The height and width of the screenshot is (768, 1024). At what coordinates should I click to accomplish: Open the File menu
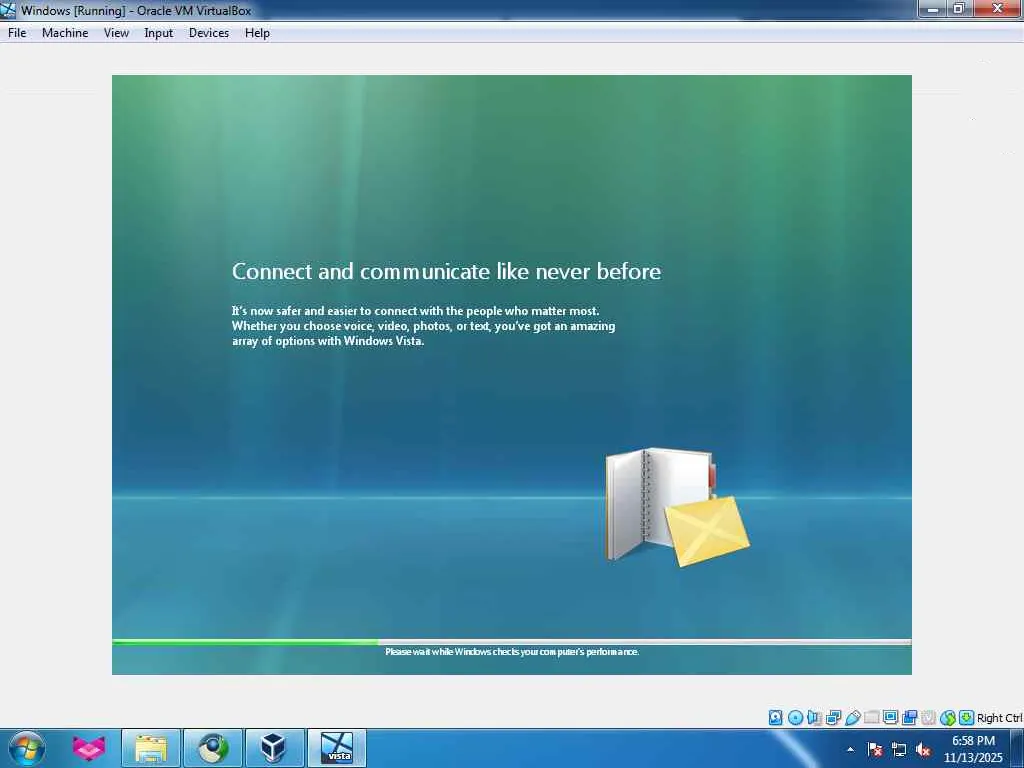coord(17,33)
